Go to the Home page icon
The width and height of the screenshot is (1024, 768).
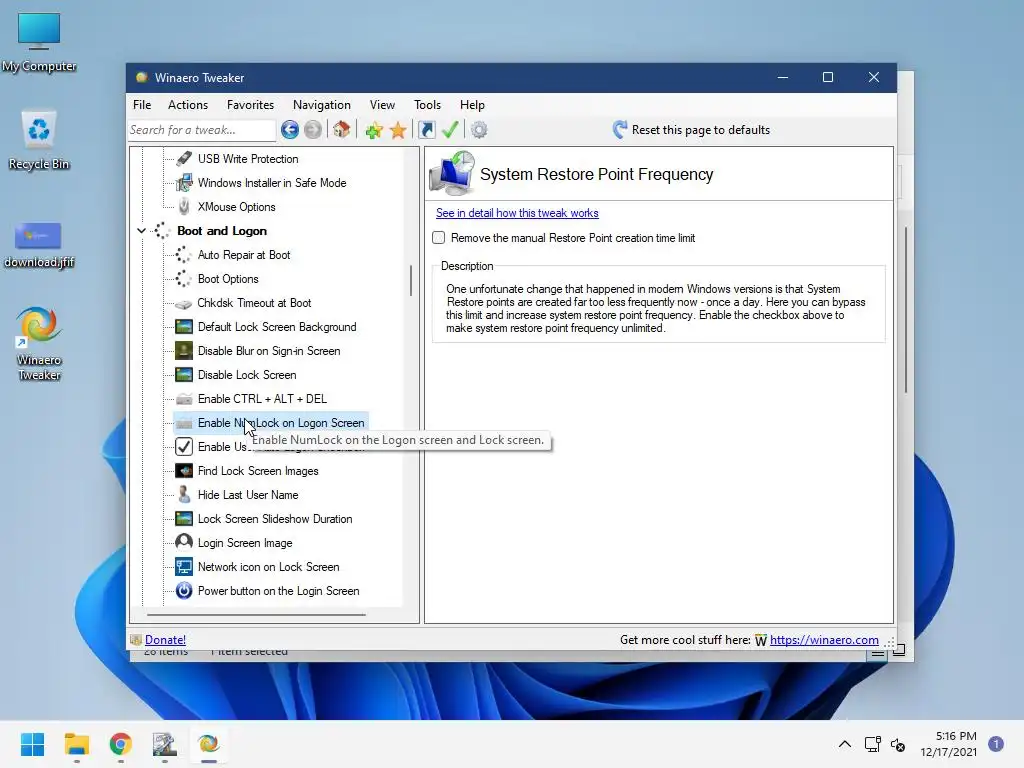coord(342,129)
